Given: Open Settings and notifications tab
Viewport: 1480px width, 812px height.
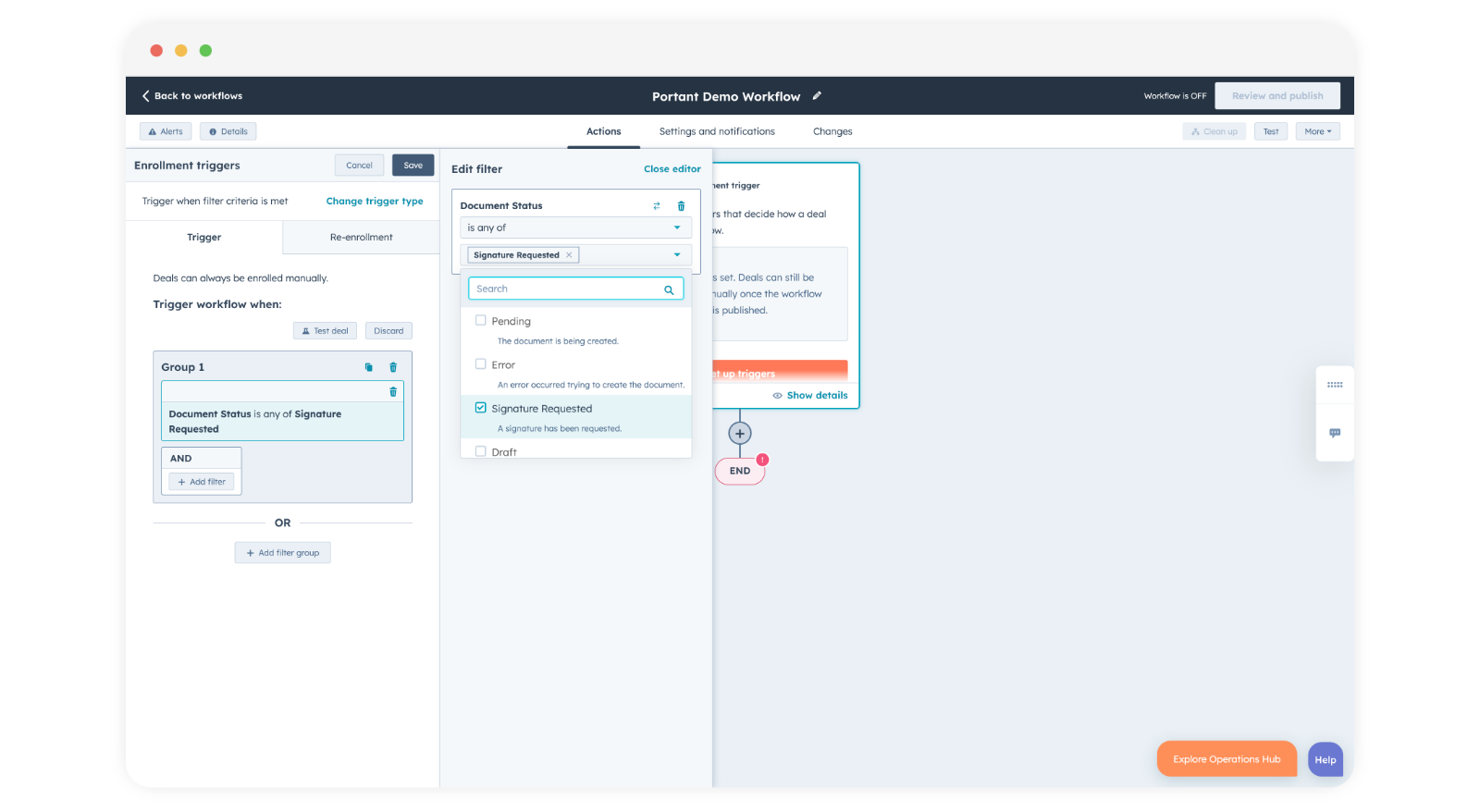Looking at the screenshot, I should pyautogui.click(x=717, y=131).
